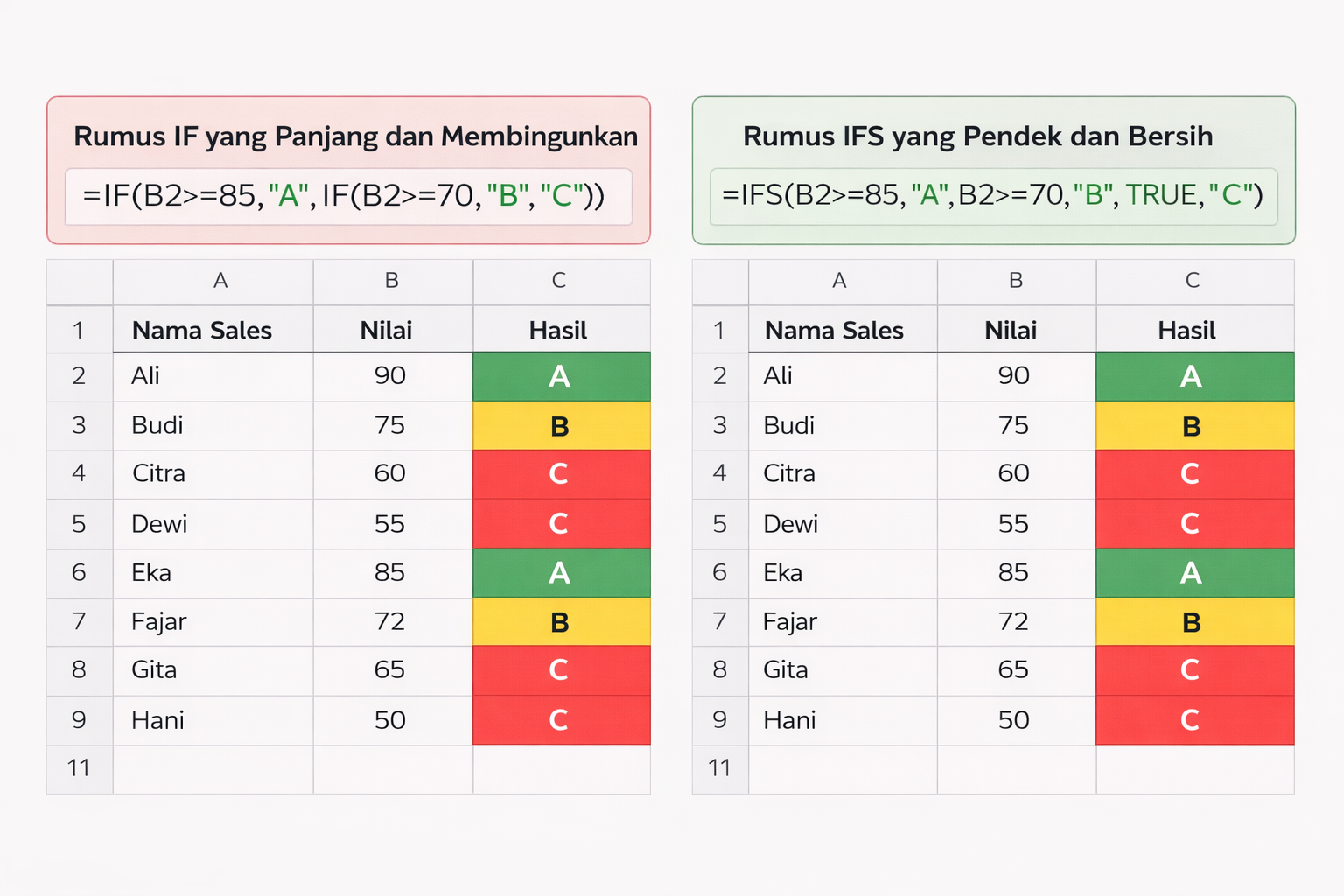Screen dimensions: 1344x896
Task: Select column C header in right table
Action: 1193,281
